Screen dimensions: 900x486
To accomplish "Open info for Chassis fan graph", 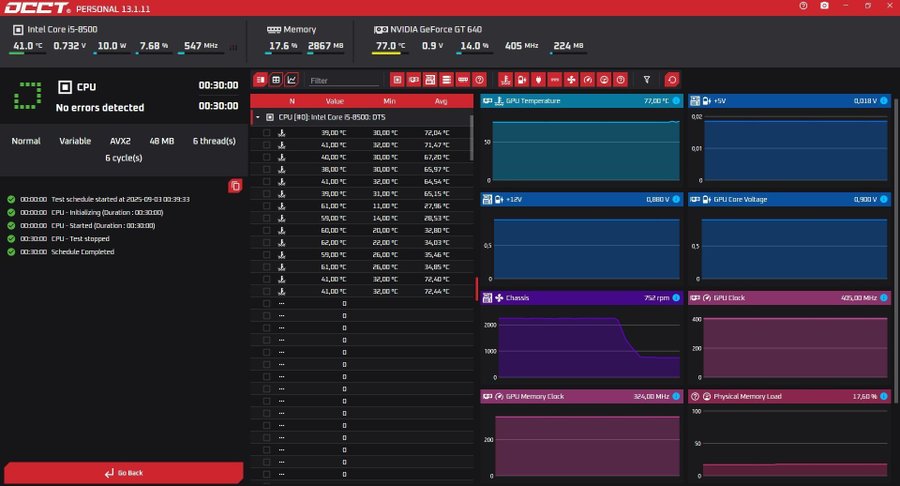I will [676, 298].
